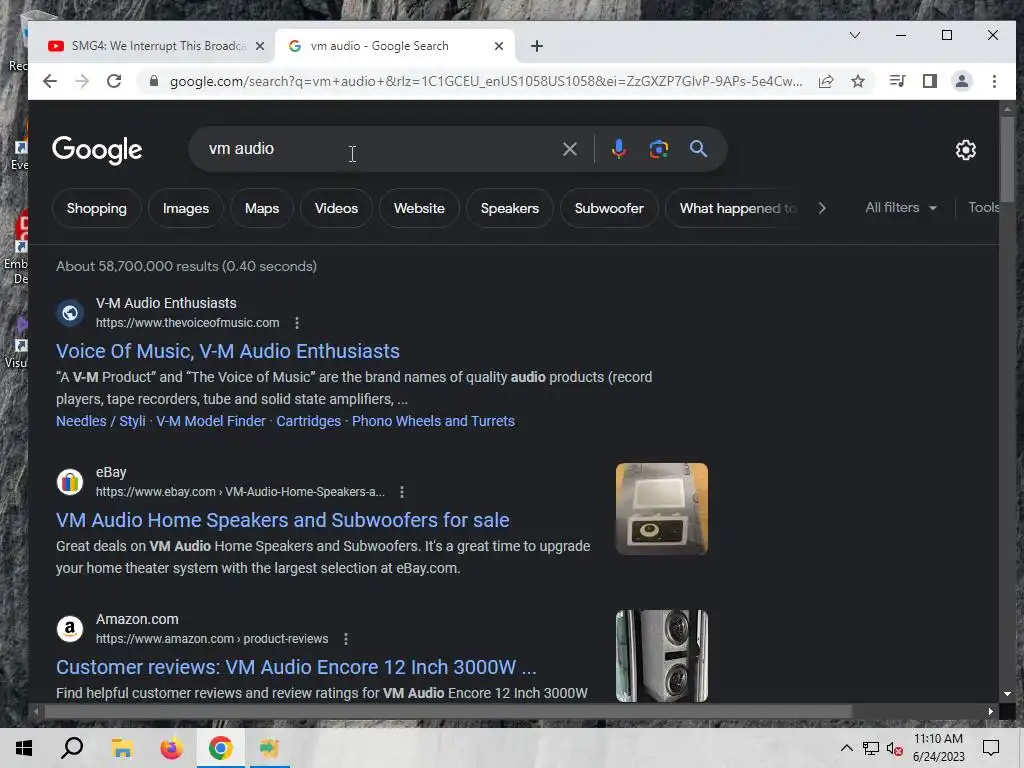Click the padlock site info icon
Viewport: 1024px width, 768px height.
(x=153, y=81)
